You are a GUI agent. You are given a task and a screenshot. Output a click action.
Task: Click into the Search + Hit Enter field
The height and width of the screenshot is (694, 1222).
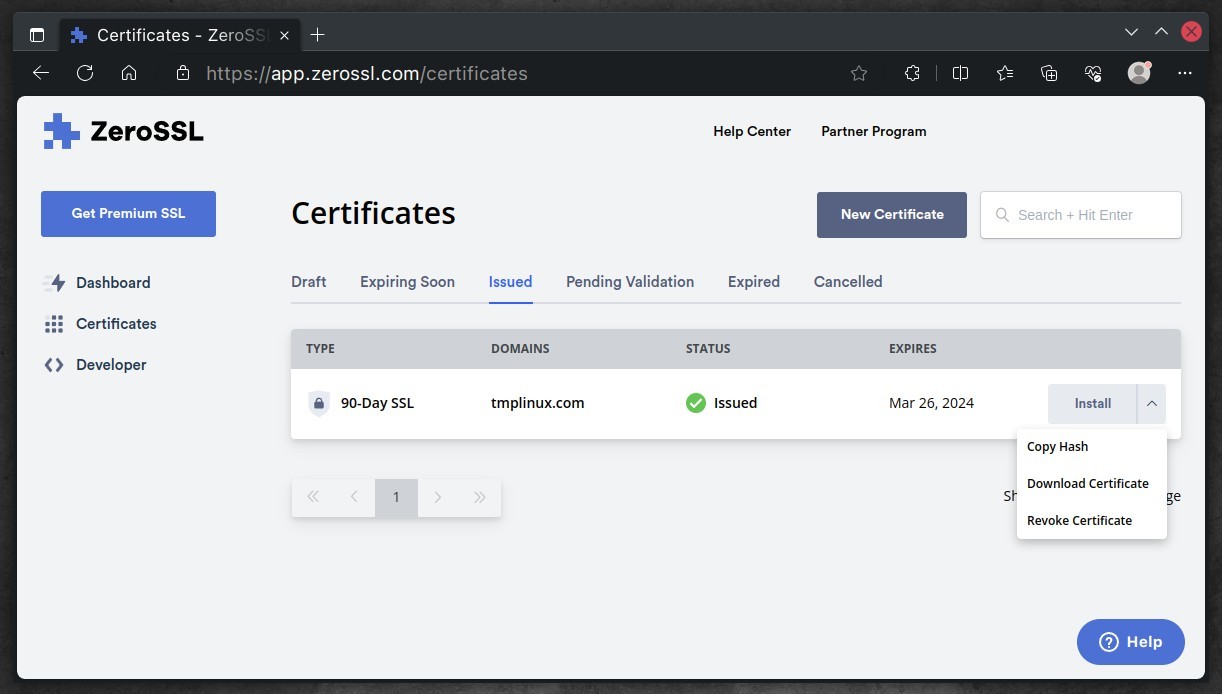pyautogui.click(x=1081, y=215)
